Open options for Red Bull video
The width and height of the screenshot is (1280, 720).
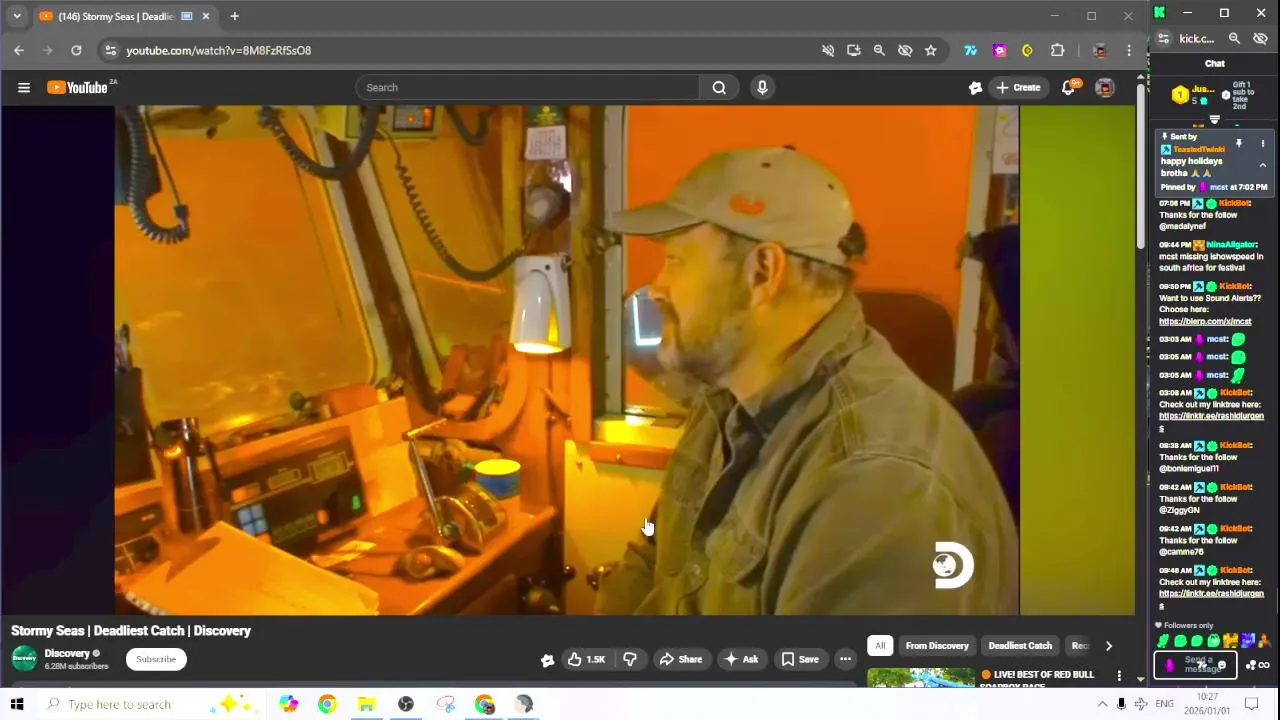(1119, 676)
